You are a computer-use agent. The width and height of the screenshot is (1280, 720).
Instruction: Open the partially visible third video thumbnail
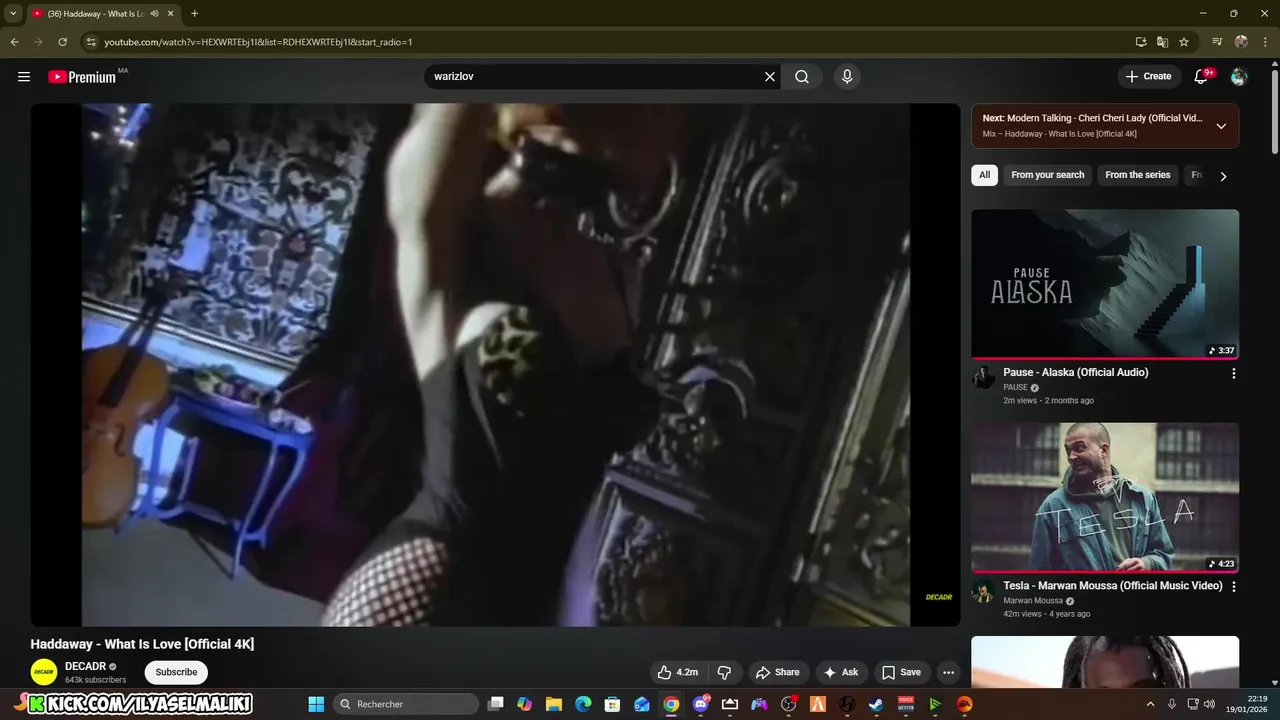[1105, 662]
